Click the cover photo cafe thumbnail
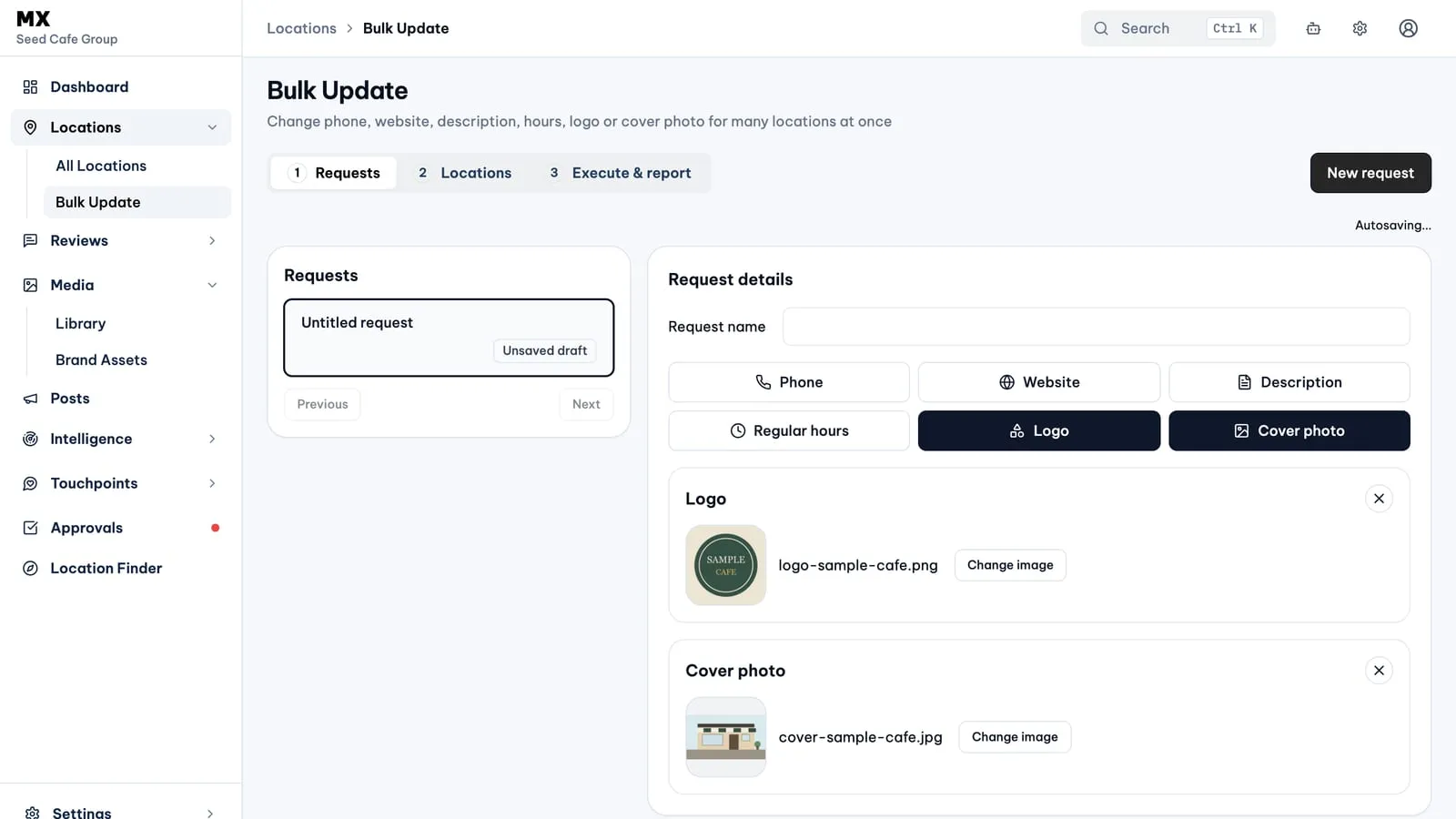 725,737
